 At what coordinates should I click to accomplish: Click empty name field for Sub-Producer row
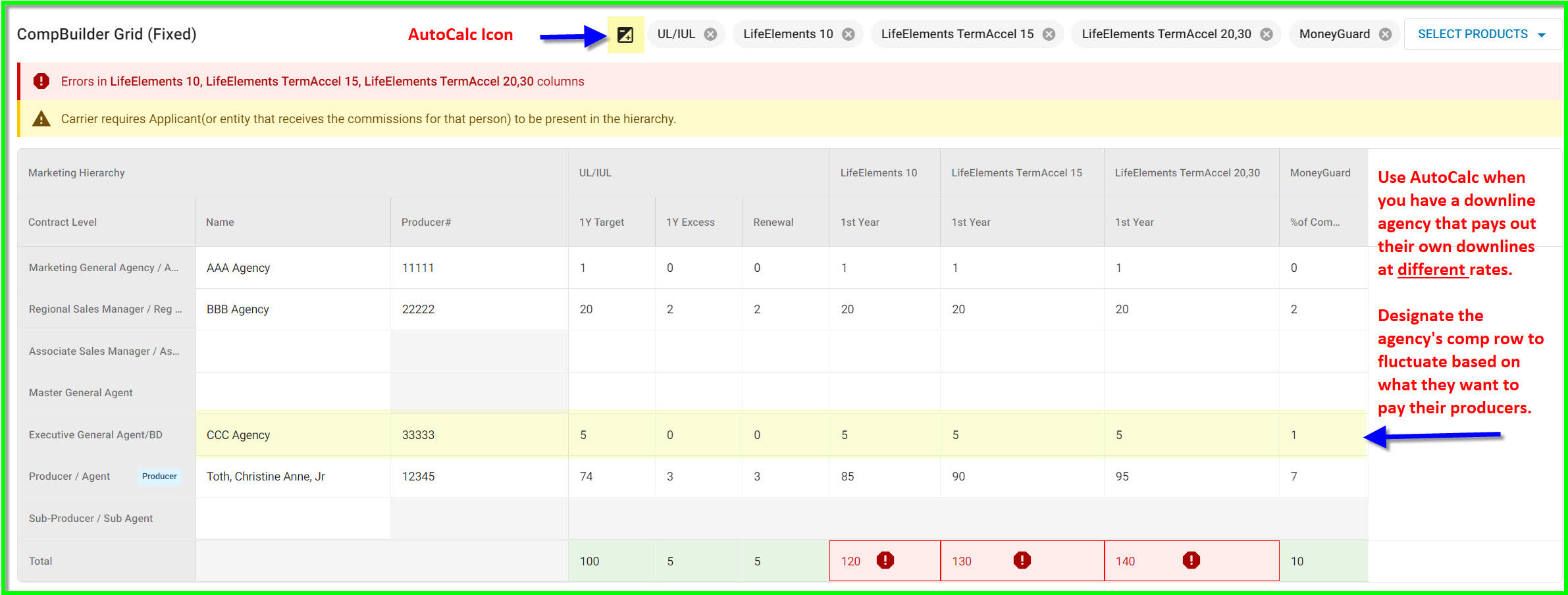pos(293,519)
